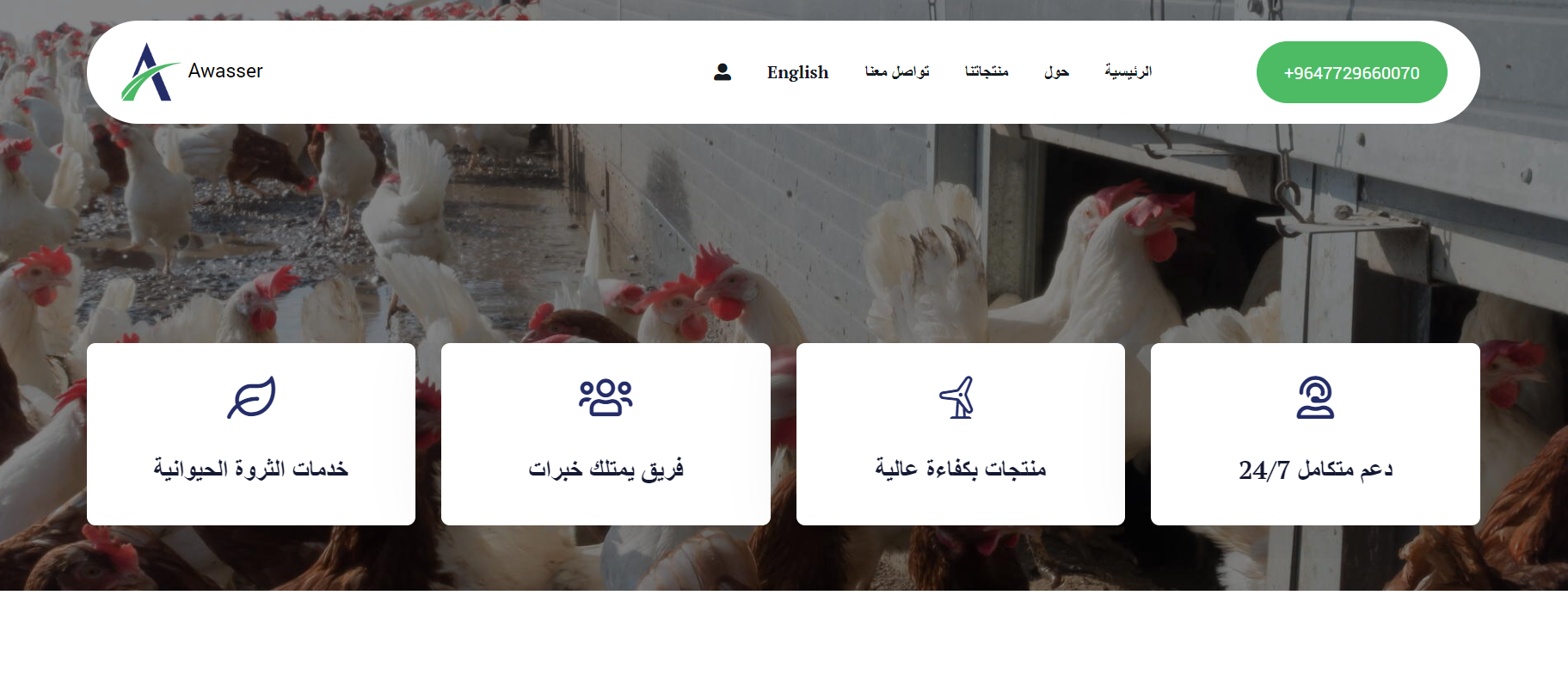Open the منتجاتنا products menu item
The width and height of the screenshot is (1568, 681).
[x=987, y=71]
